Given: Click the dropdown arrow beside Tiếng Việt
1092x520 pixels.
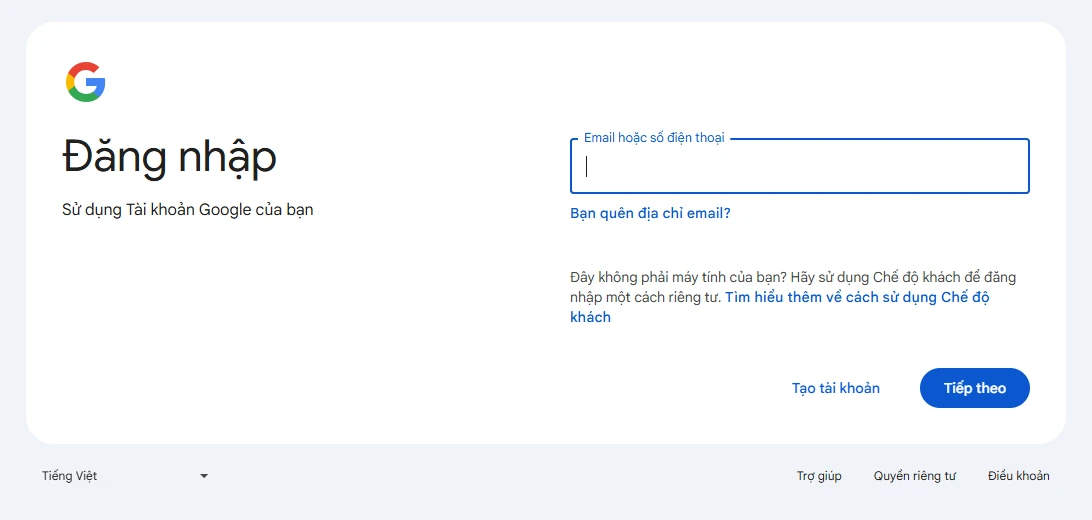Looking at the screenshot, I should (204, 476).
